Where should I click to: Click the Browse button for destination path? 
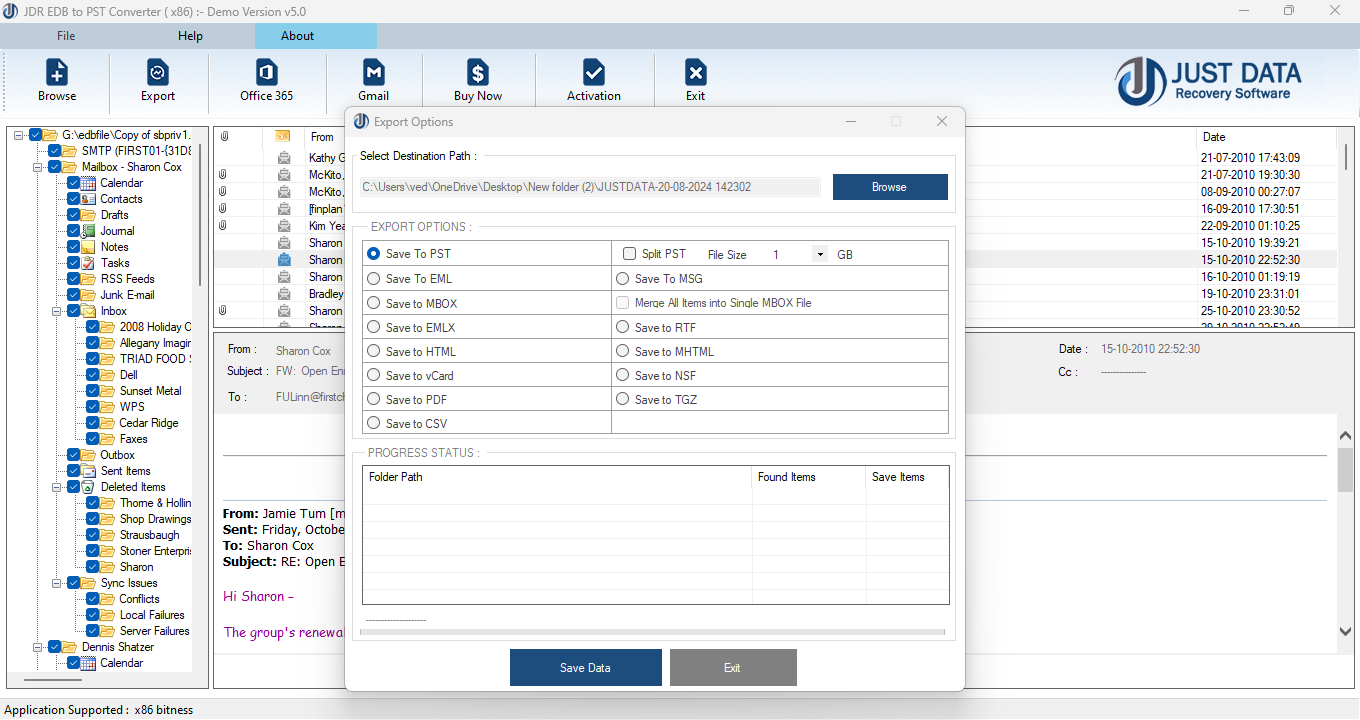click(889, 187)
